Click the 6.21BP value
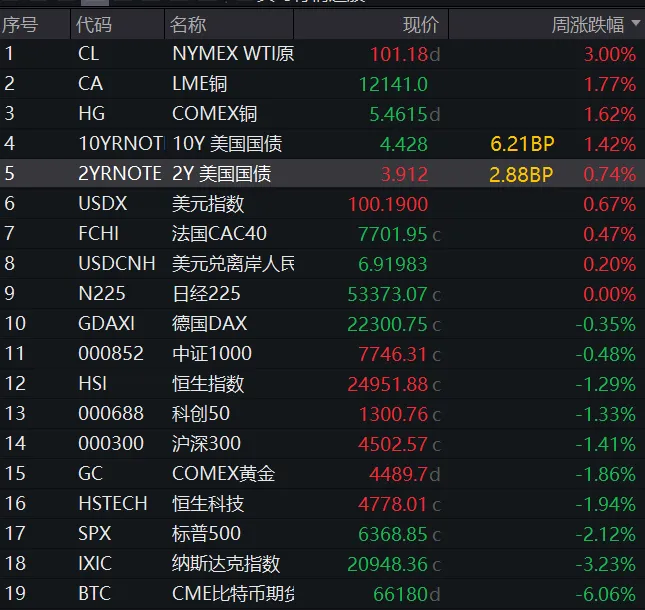 [521, 144]
